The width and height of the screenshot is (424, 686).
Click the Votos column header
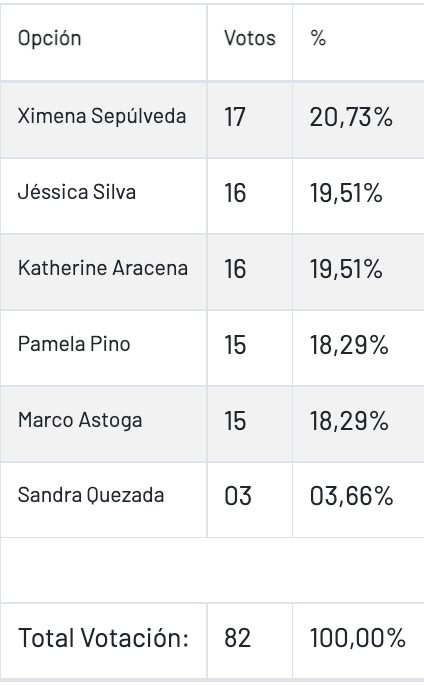pos(250,42)
